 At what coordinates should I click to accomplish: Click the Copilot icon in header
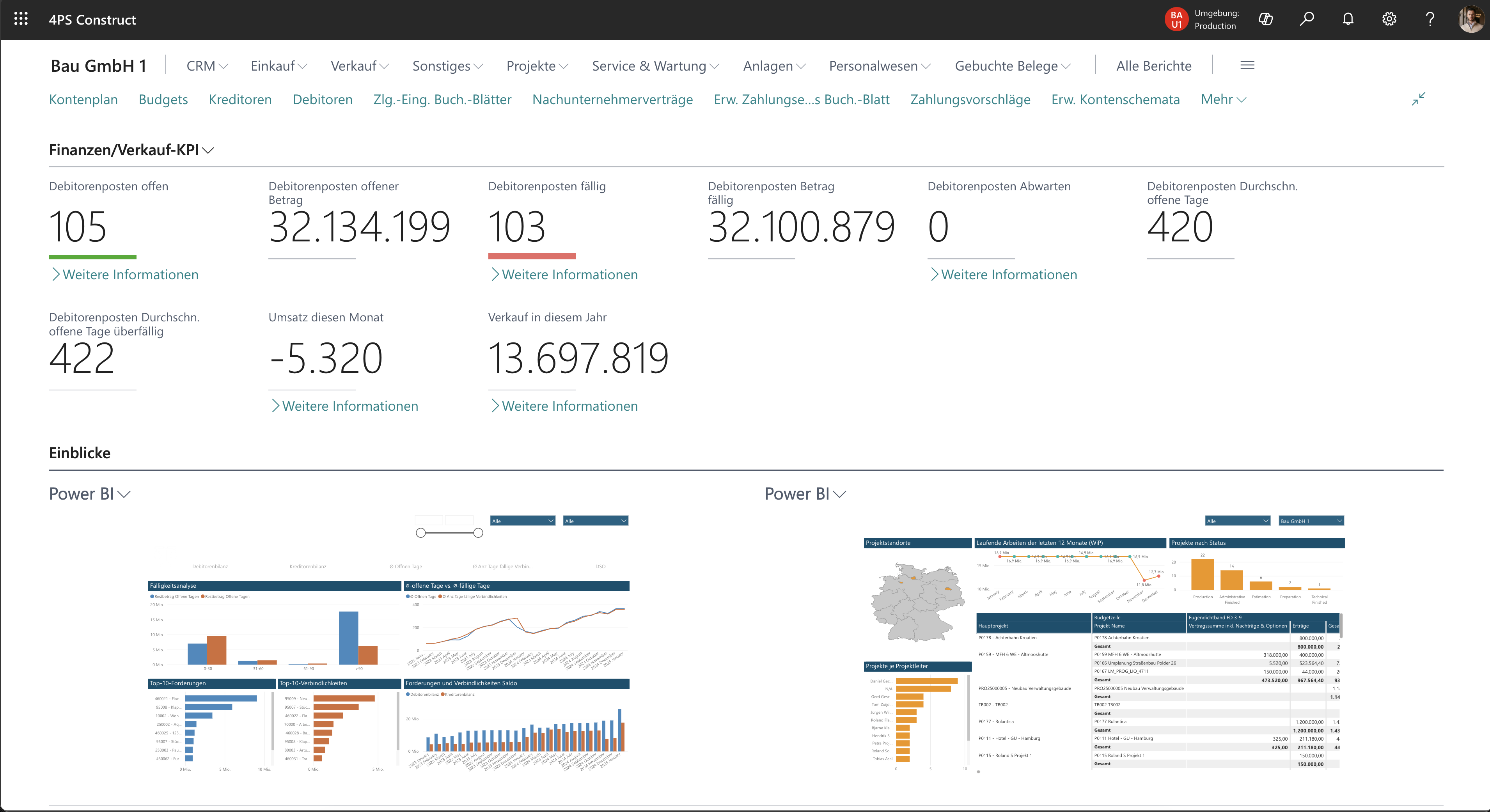[1266, 19]
